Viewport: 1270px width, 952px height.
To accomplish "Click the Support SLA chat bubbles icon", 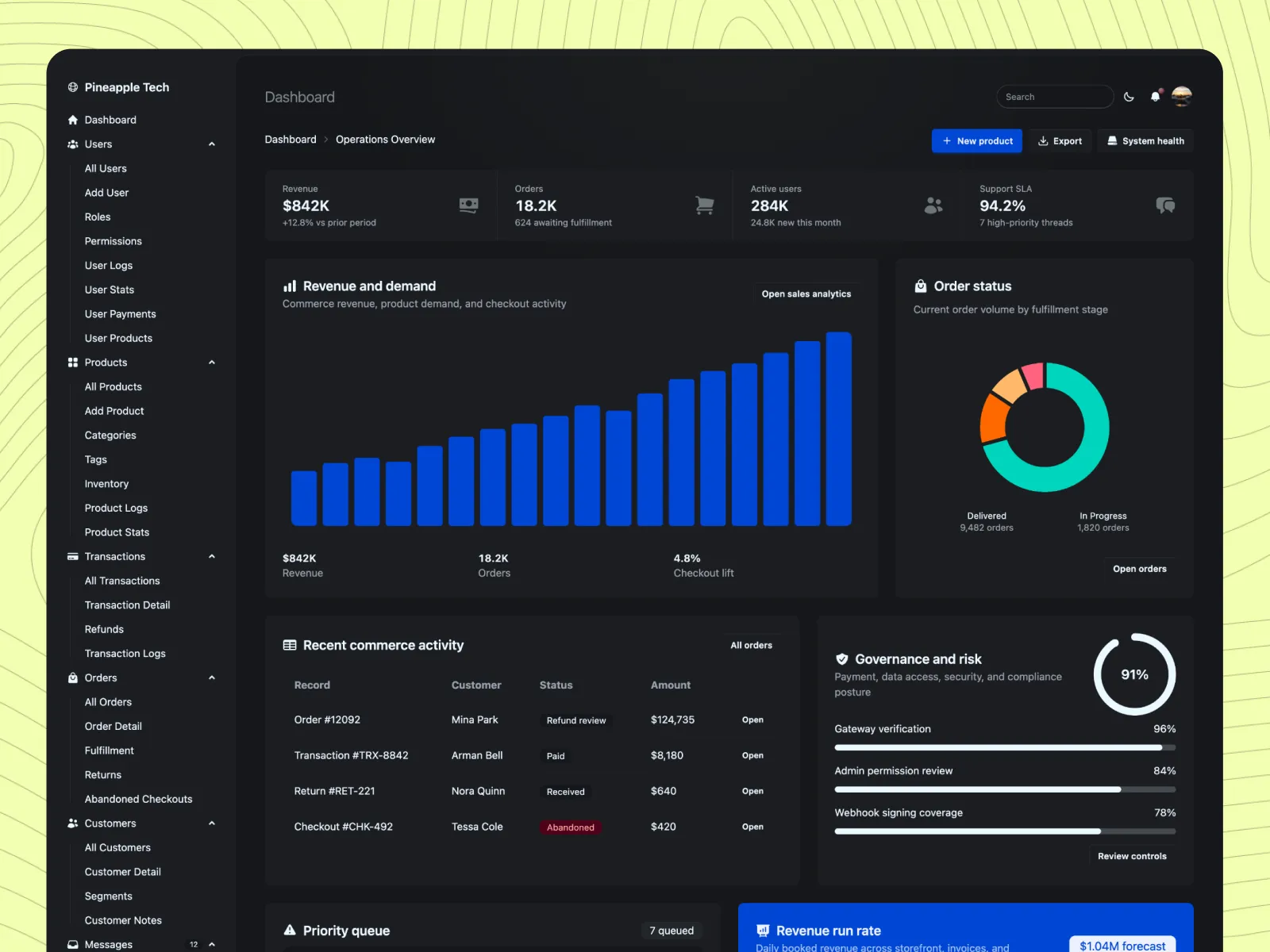I will coord(1165,205).
